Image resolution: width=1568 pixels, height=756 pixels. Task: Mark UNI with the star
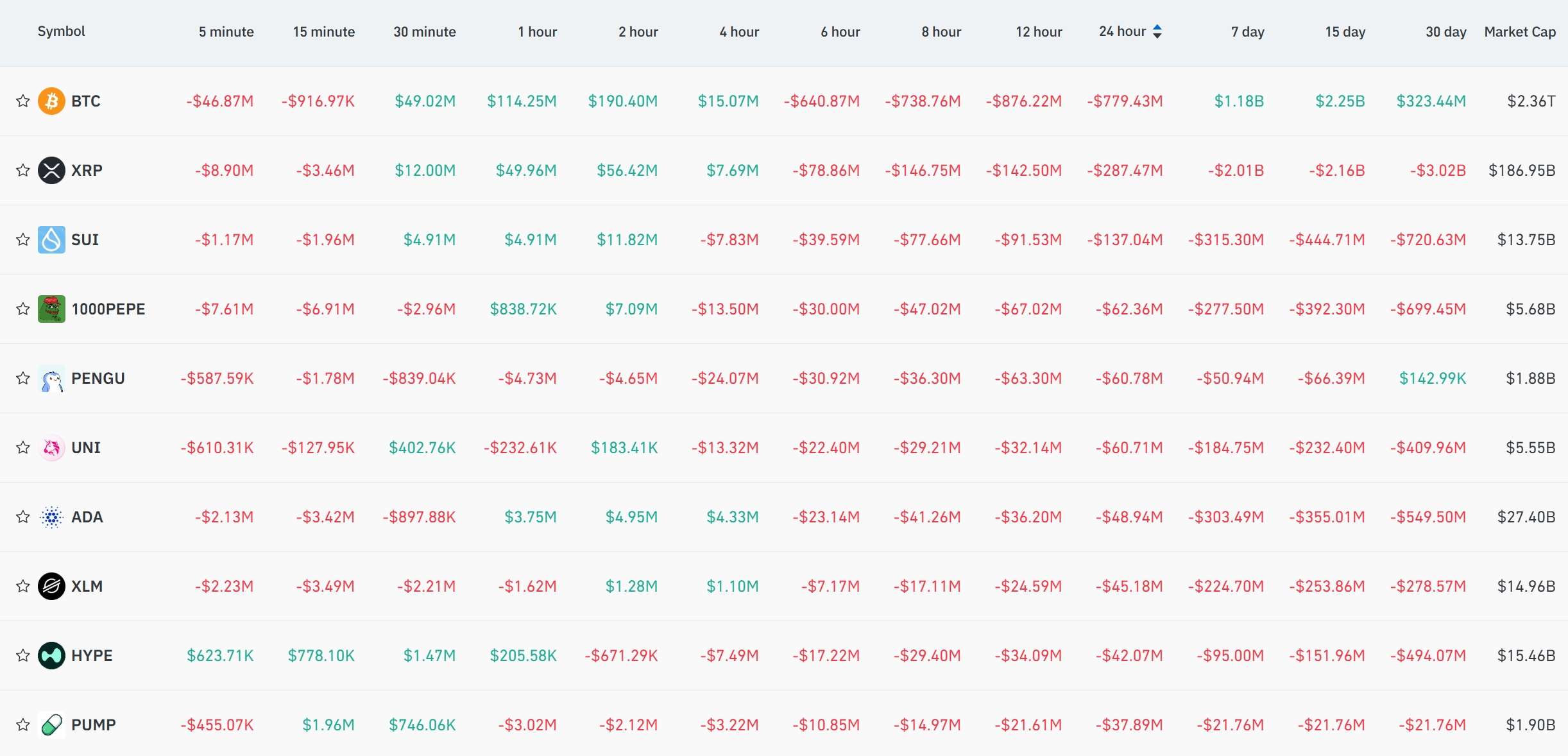point(23,447)
